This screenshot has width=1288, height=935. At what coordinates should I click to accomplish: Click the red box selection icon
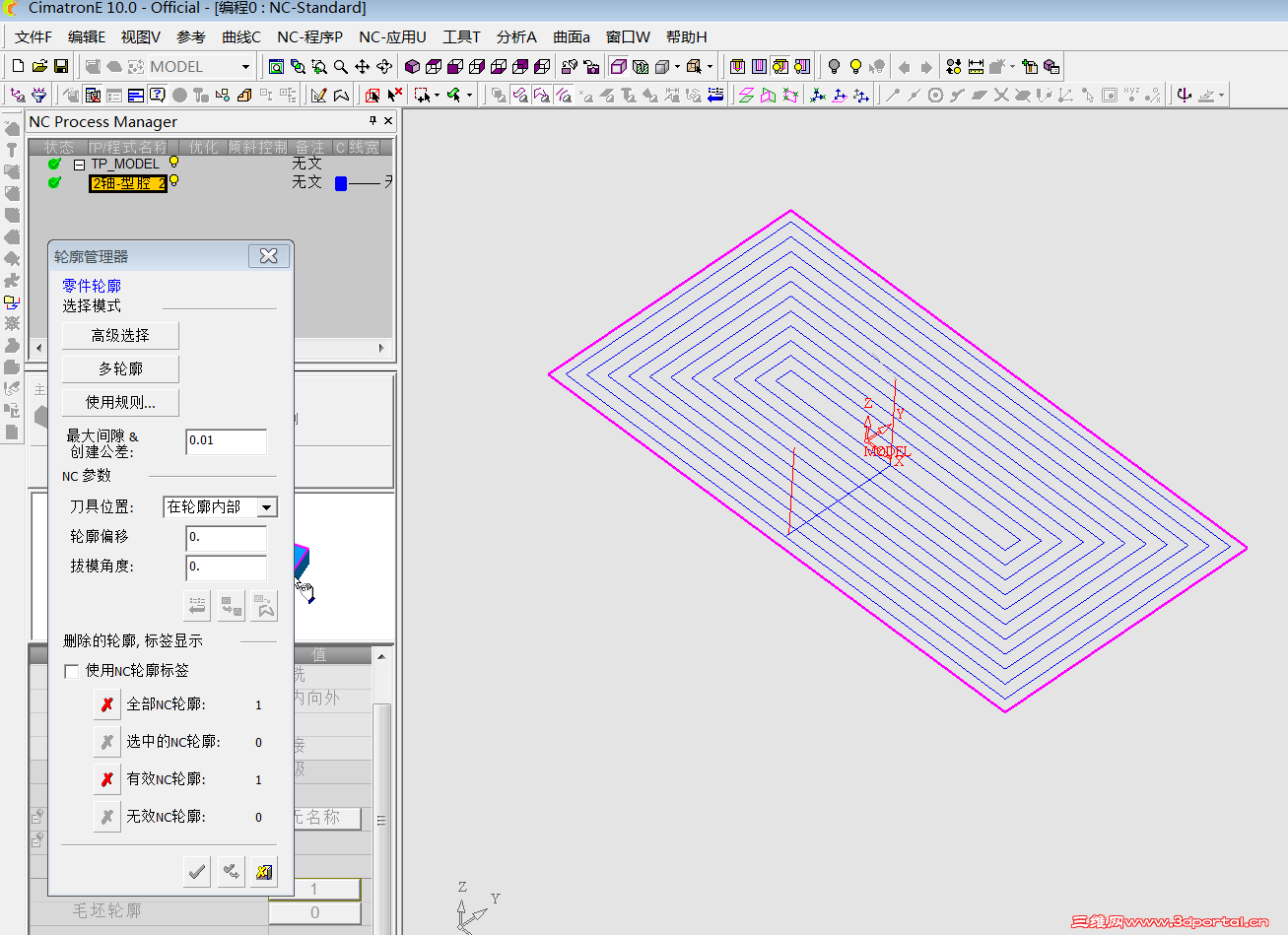(373, 95)
